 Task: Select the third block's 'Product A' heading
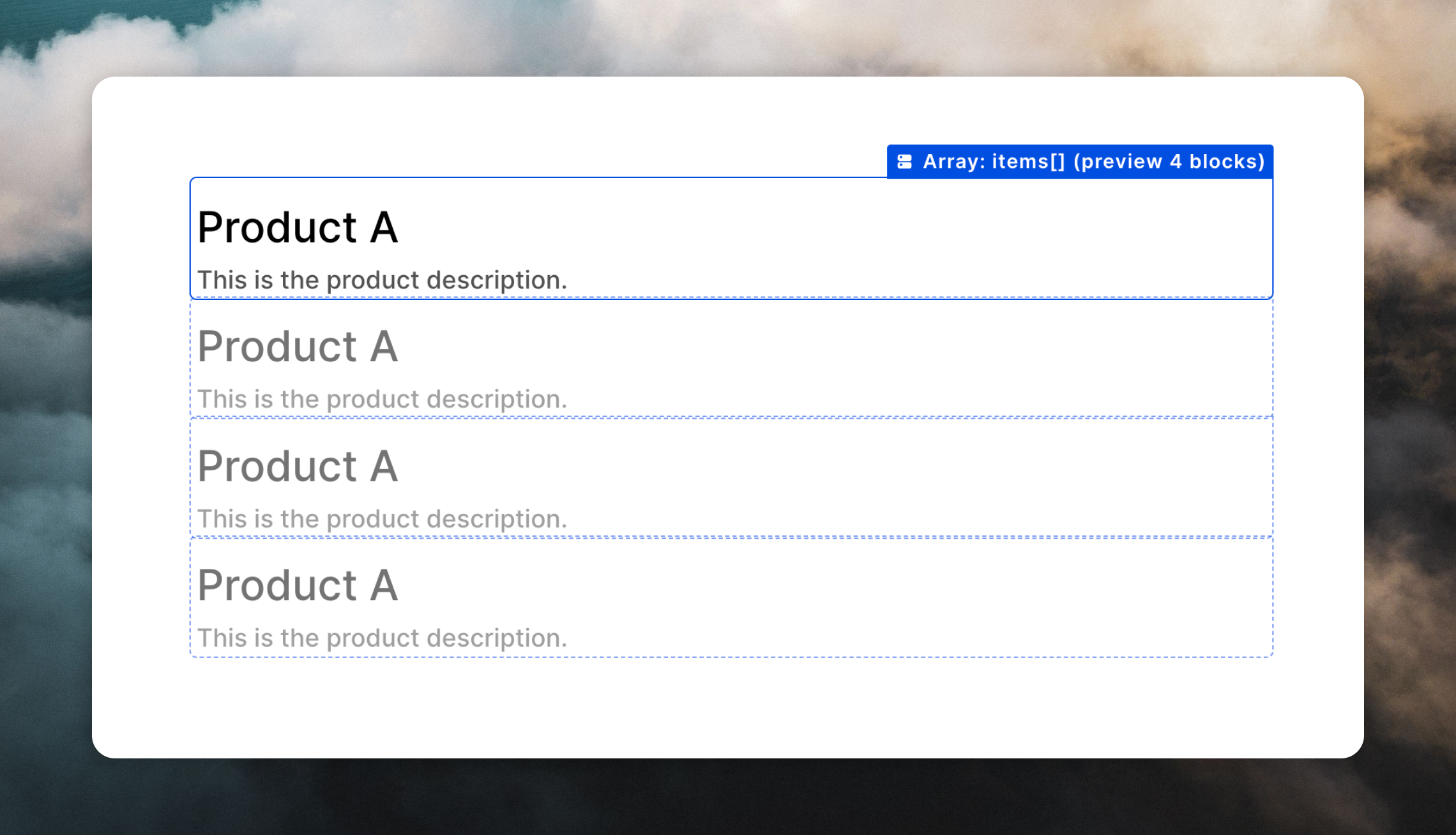(298, 466)
